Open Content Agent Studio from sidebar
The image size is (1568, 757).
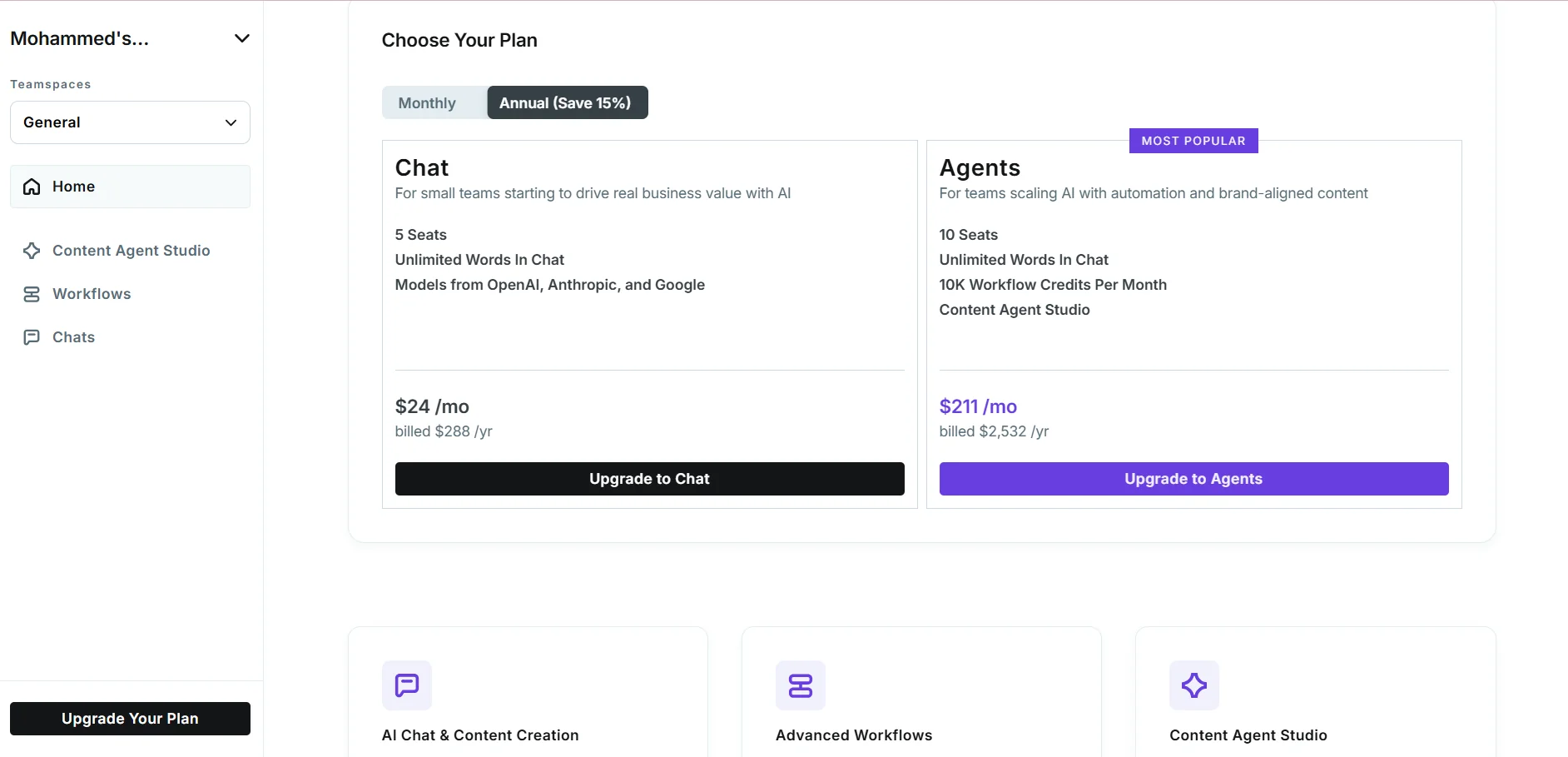(x=131, y=251)
